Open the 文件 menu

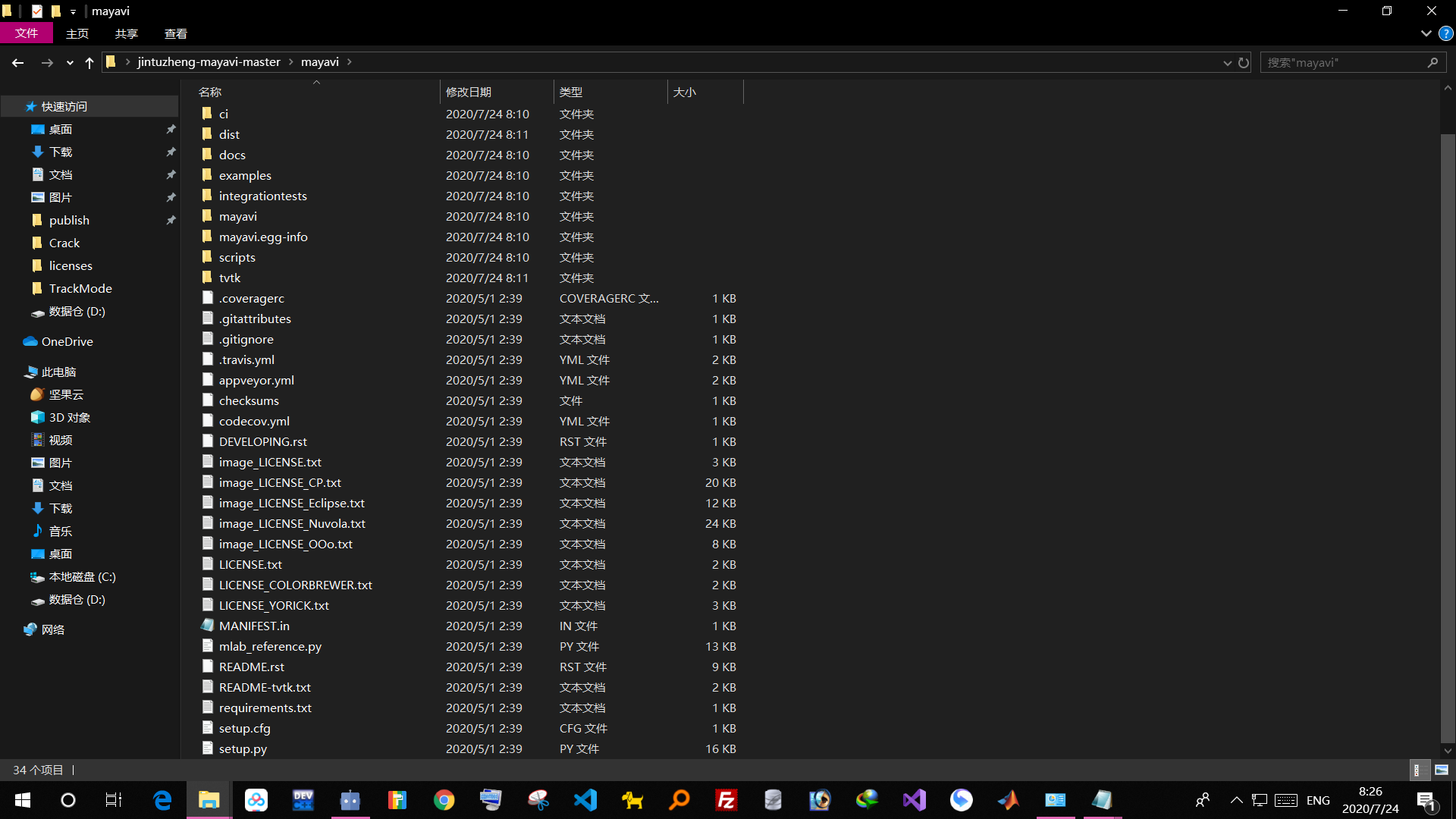(26, 33)
